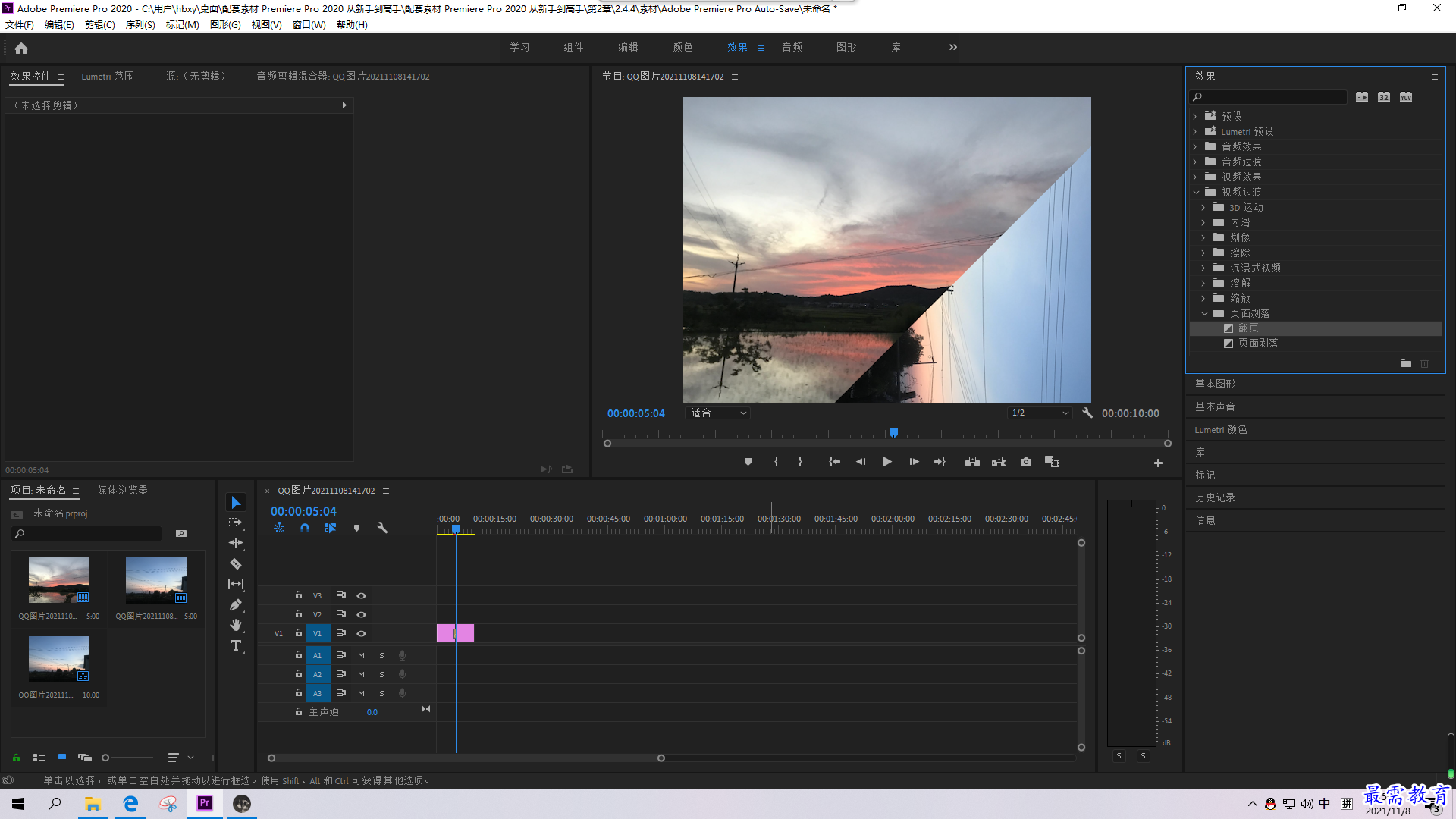The image size is (1456, 819).
Task: Switch to 颜色 workspace tab
Action: coord(682,48)
